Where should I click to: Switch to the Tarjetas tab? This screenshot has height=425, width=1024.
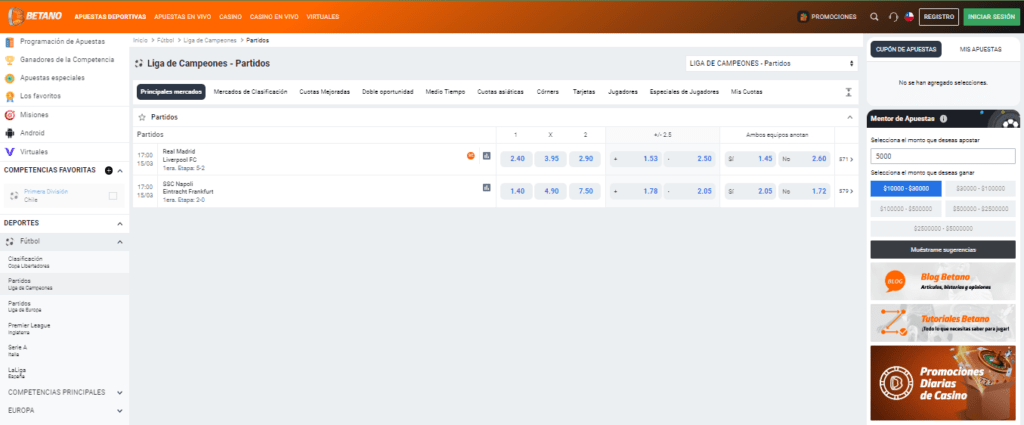[584, 92]
